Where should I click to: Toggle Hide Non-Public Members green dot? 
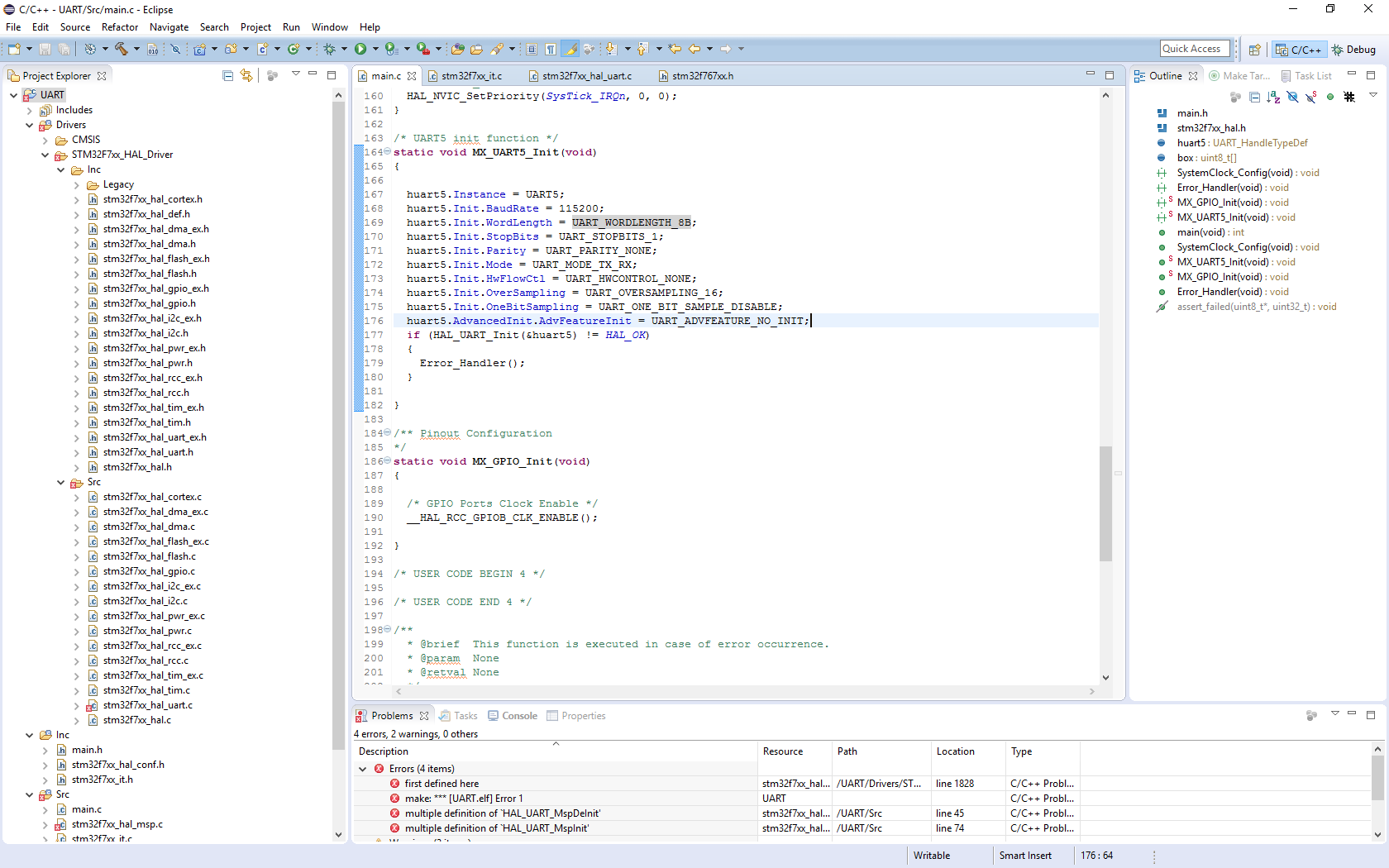(x=1330, y=97)
